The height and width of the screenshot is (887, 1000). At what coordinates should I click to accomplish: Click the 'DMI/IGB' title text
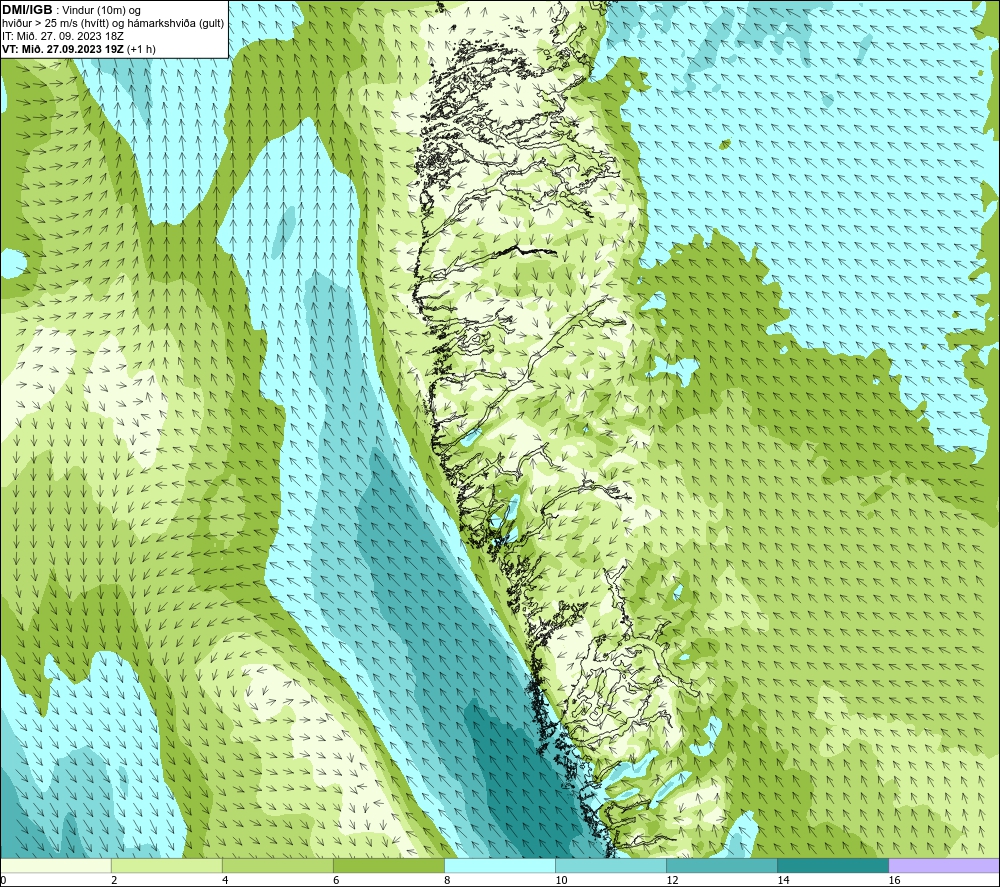point(27,10)
